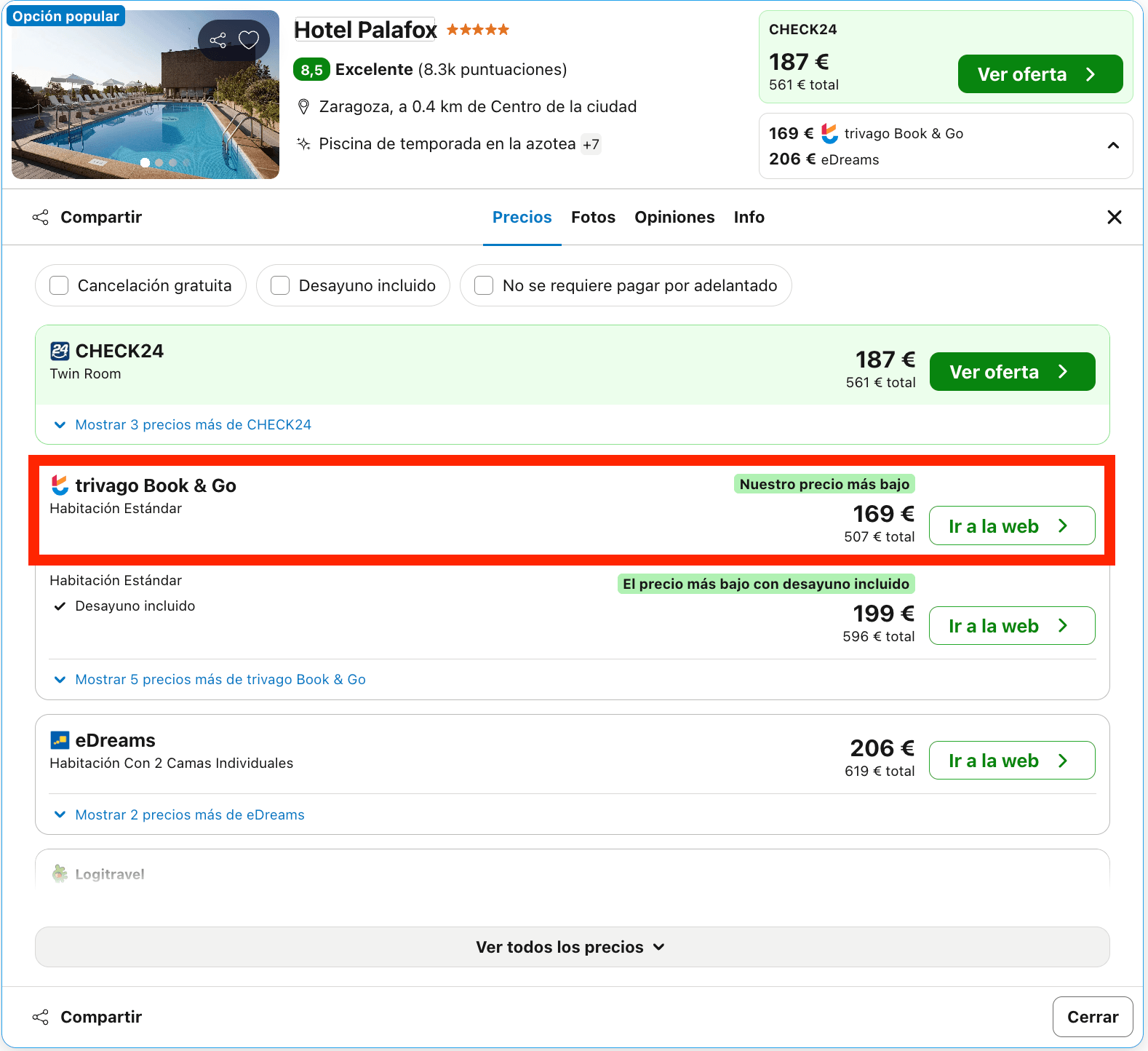This screenshot has height=1051, width=1148.
Task: Click the share icon beside the top Compartir
Action: tap(41, 217)
